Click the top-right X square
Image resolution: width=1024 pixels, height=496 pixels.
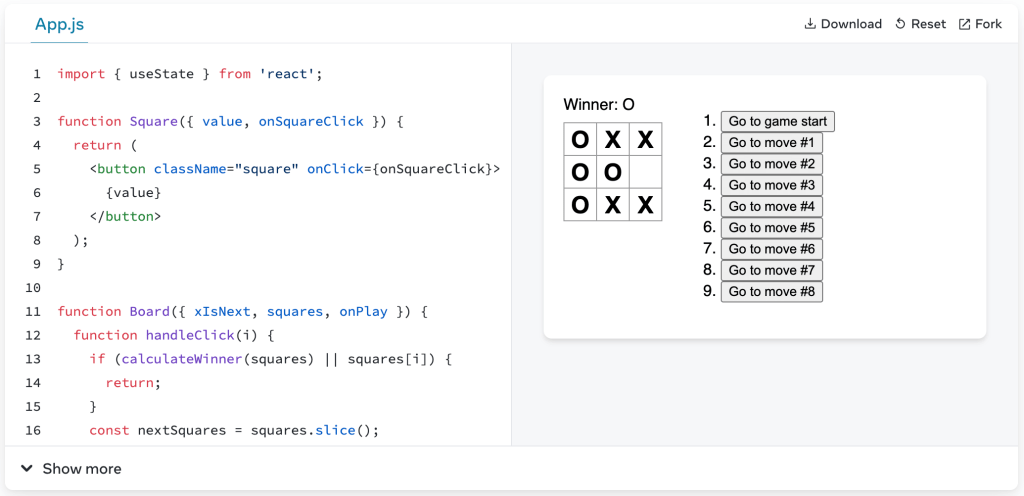[645, 139]
